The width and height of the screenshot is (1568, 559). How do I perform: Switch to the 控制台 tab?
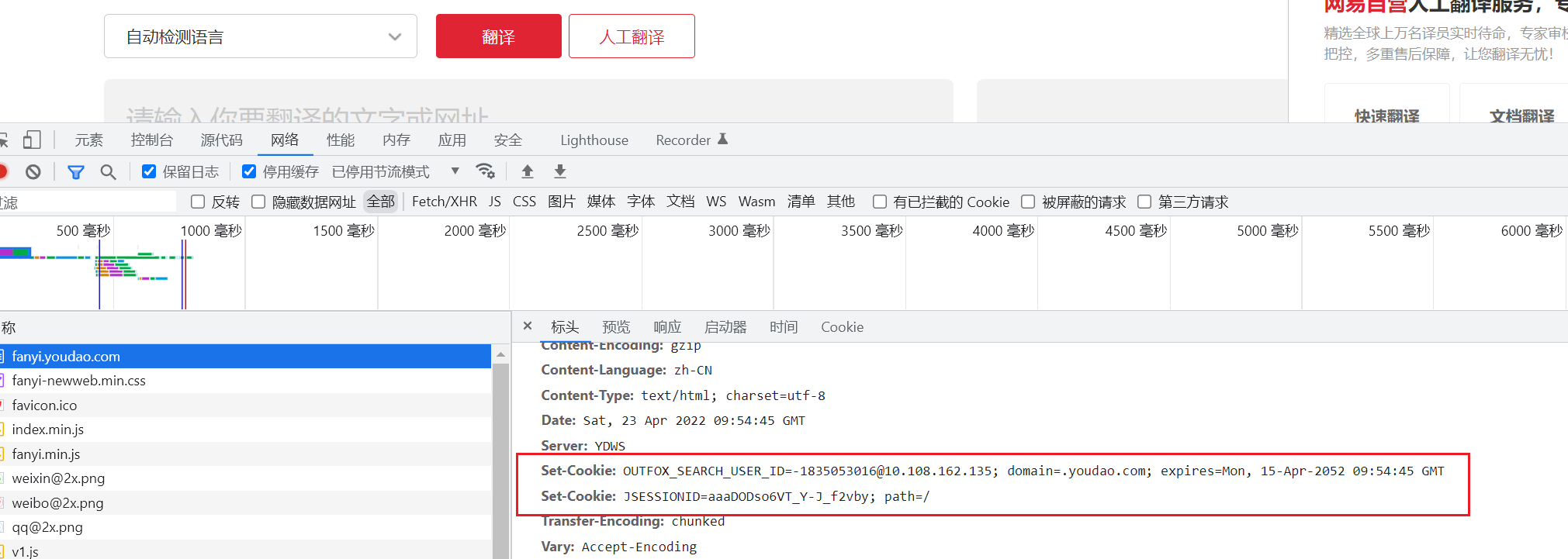point(152,140)
